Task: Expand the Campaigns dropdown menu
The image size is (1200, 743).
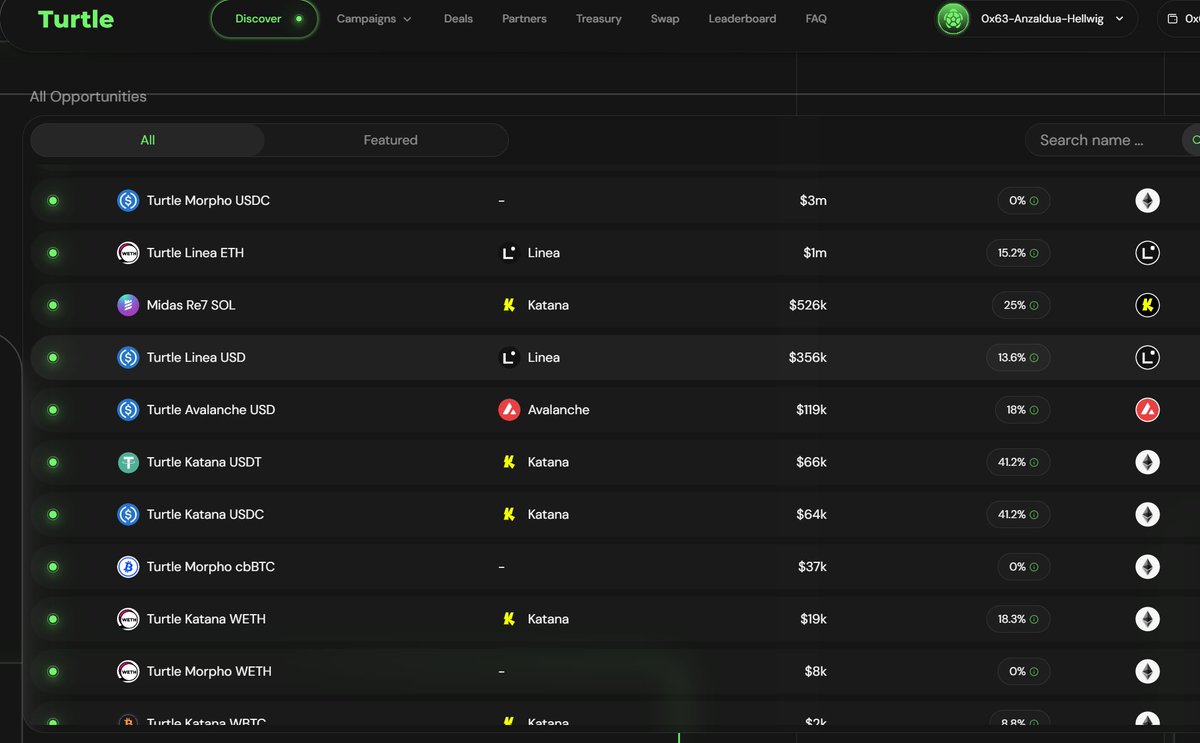Action: pos(374,19)
